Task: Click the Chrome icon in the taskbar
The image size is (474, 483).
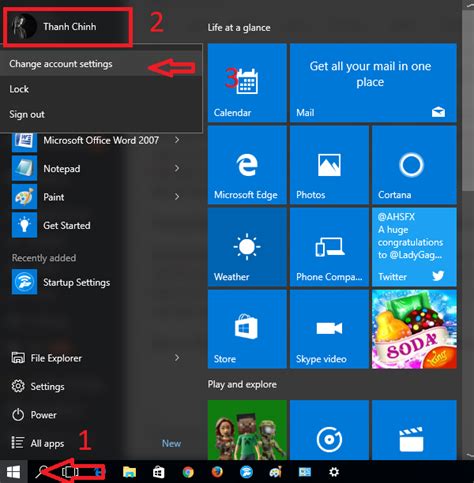Action: [188, 472]
